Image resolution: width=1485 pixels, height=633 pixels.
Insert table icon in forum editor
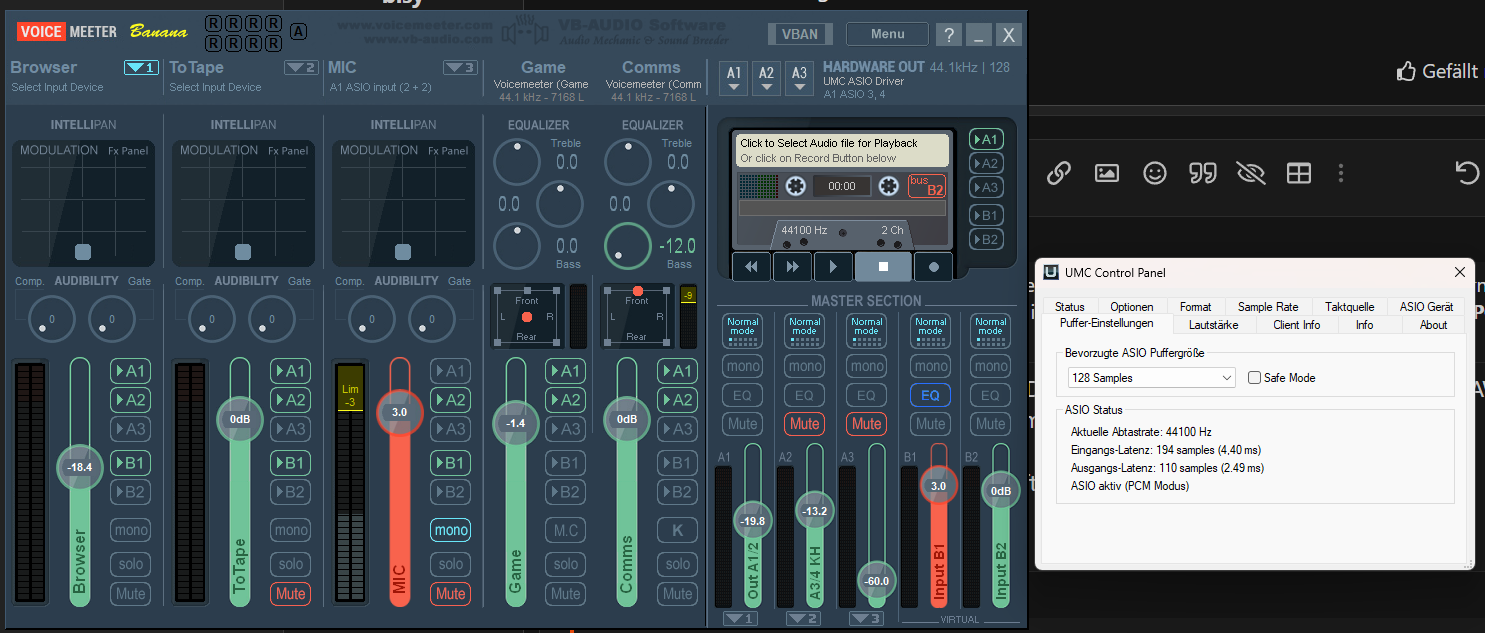coord(1298,173)
